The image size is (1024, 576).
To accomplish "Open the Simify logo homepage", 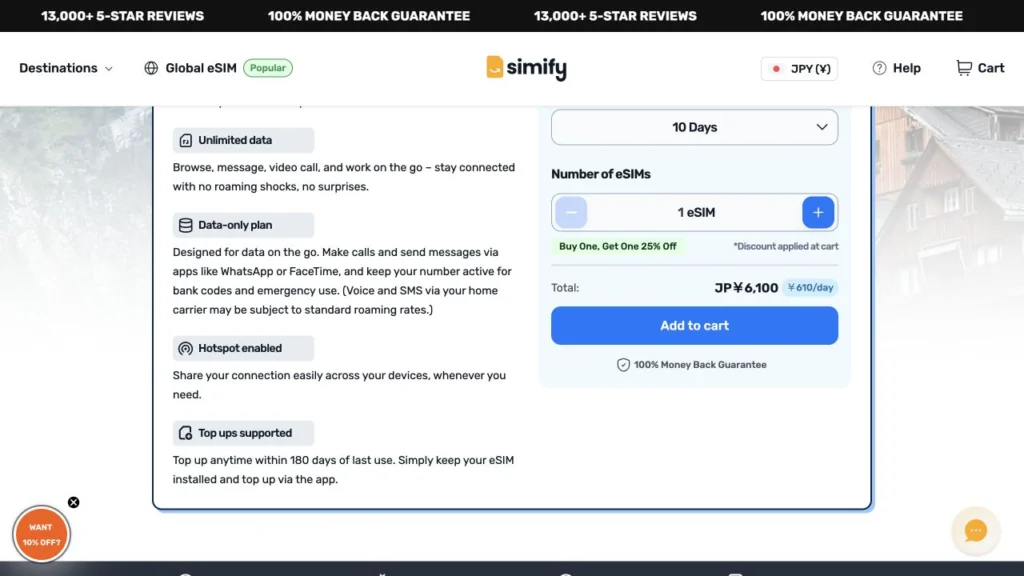I will (526, 67).
